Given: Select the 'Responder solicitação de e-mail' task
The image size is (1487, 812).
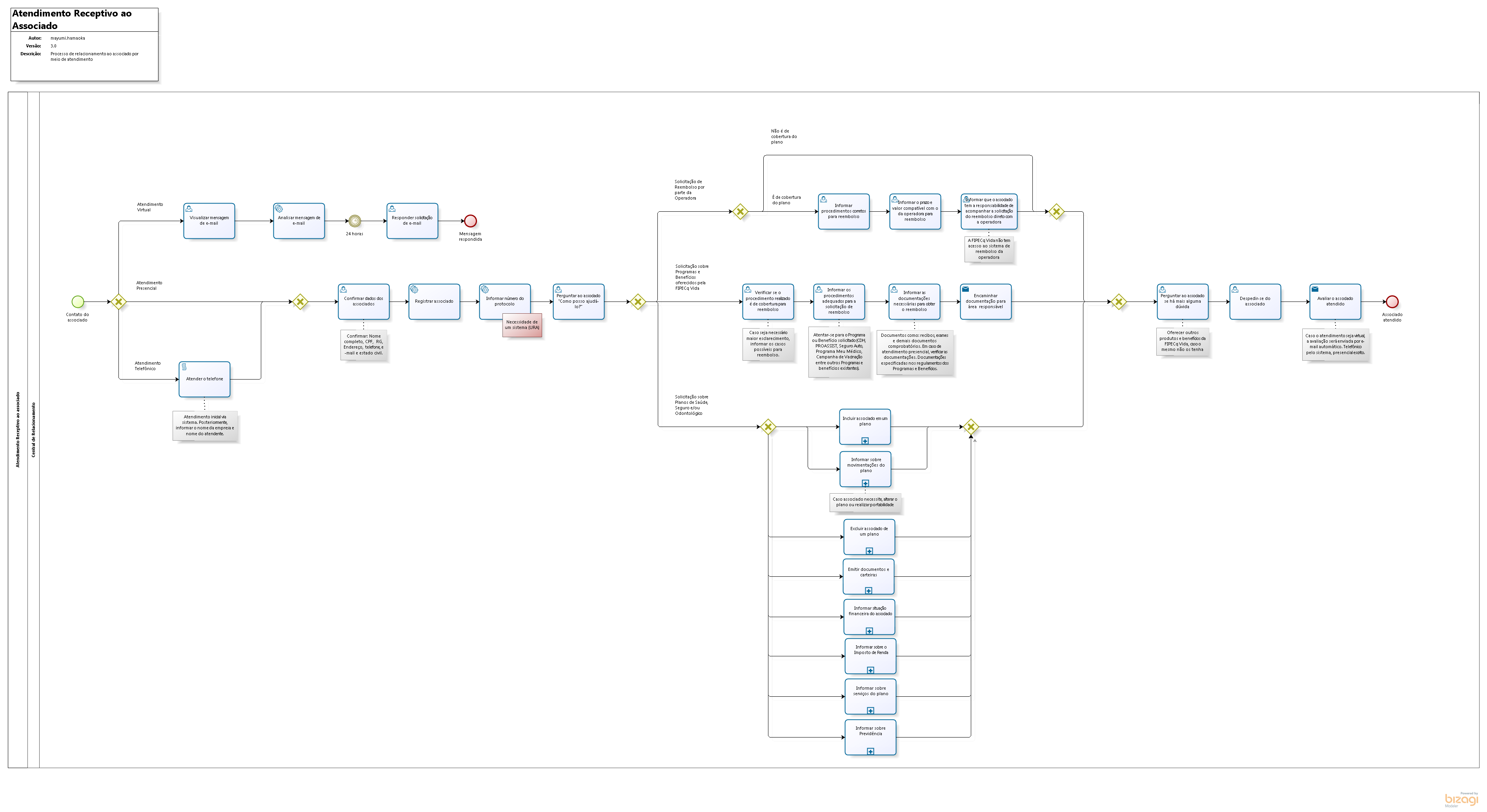Looking at the screenshot, I should click(x=412, y=221).
